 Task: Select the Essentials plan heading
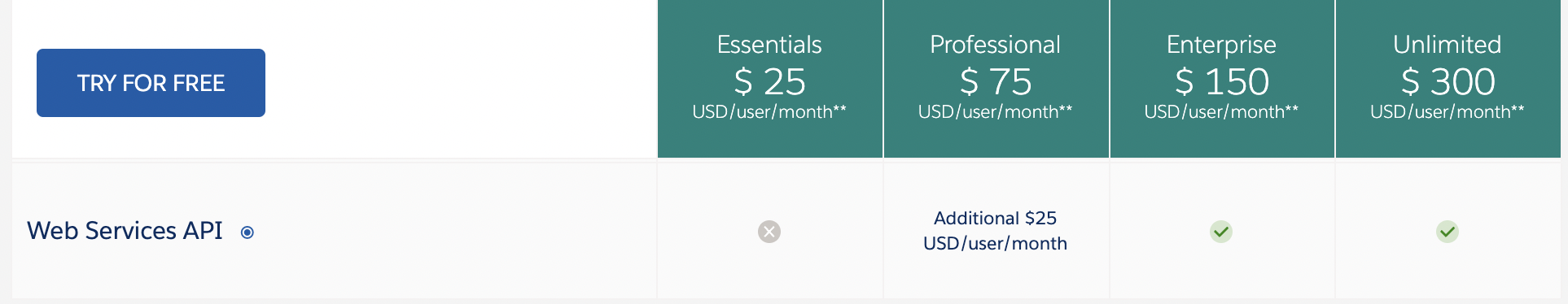pyautogui.click(x=769, y=44)
